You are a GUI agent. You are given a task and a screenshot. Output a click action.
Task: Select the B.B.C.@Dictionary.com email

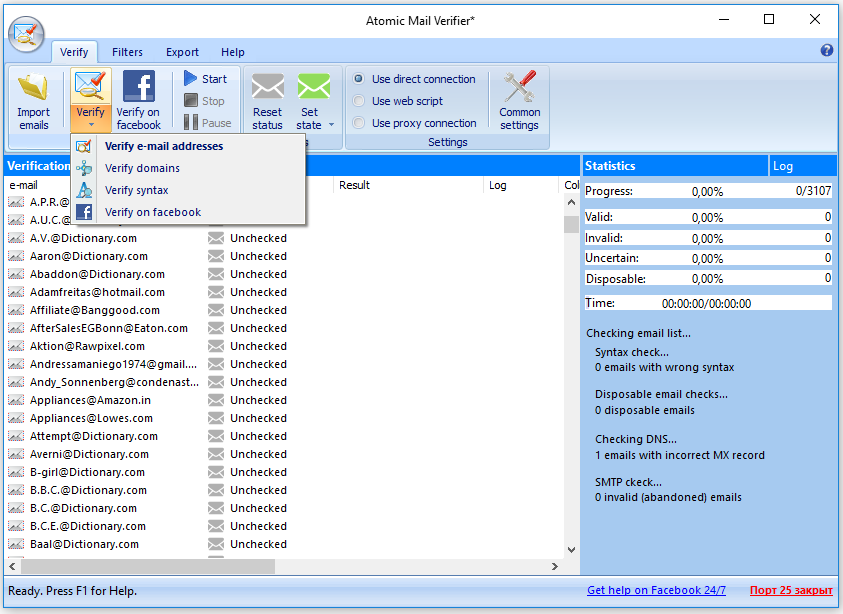(x=88, y=490)
